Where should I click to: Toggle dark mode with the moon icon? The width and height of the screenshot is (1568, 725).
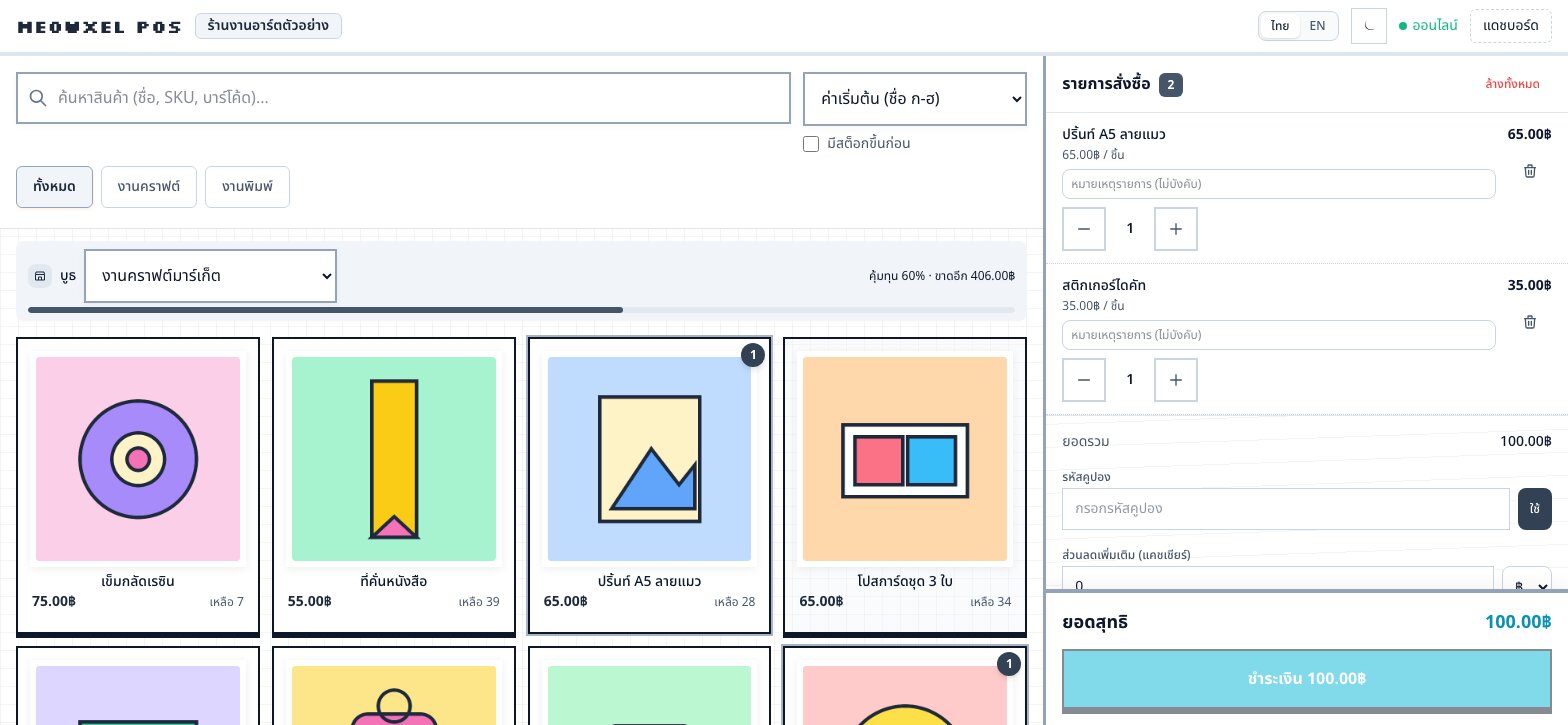1368,26
